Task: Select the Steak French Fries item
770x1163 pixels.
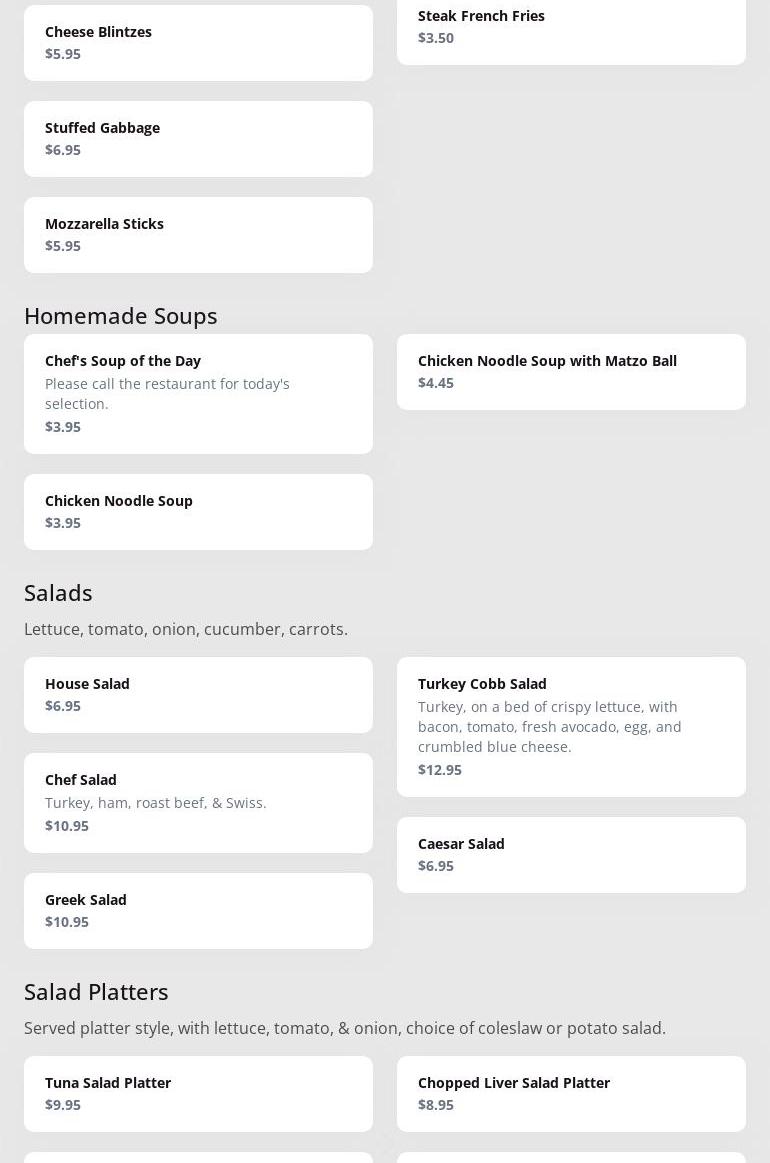Action: click(571, 27)
